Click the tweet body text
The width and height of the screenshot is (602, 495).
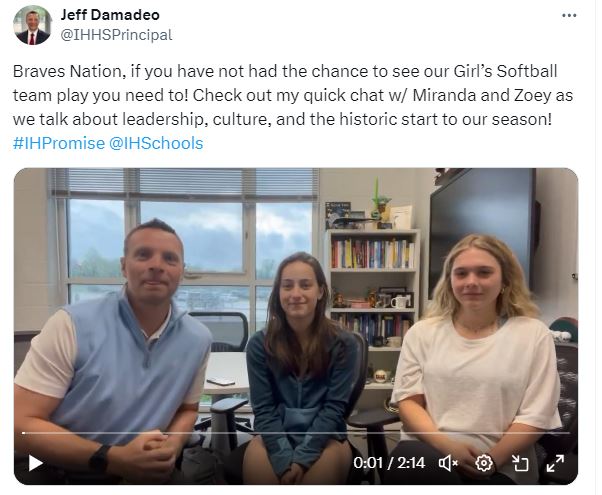(x=293, y=107)
